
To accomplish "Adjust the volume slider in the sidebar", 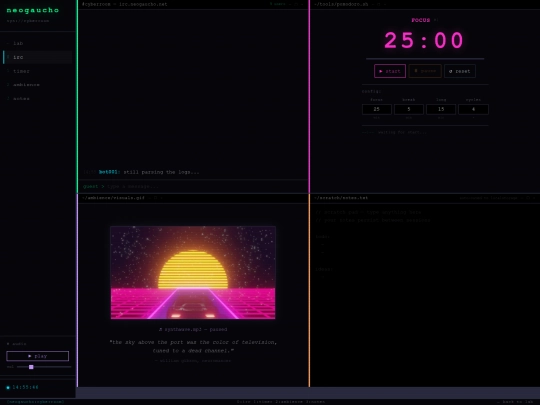I will click(44, 367).
